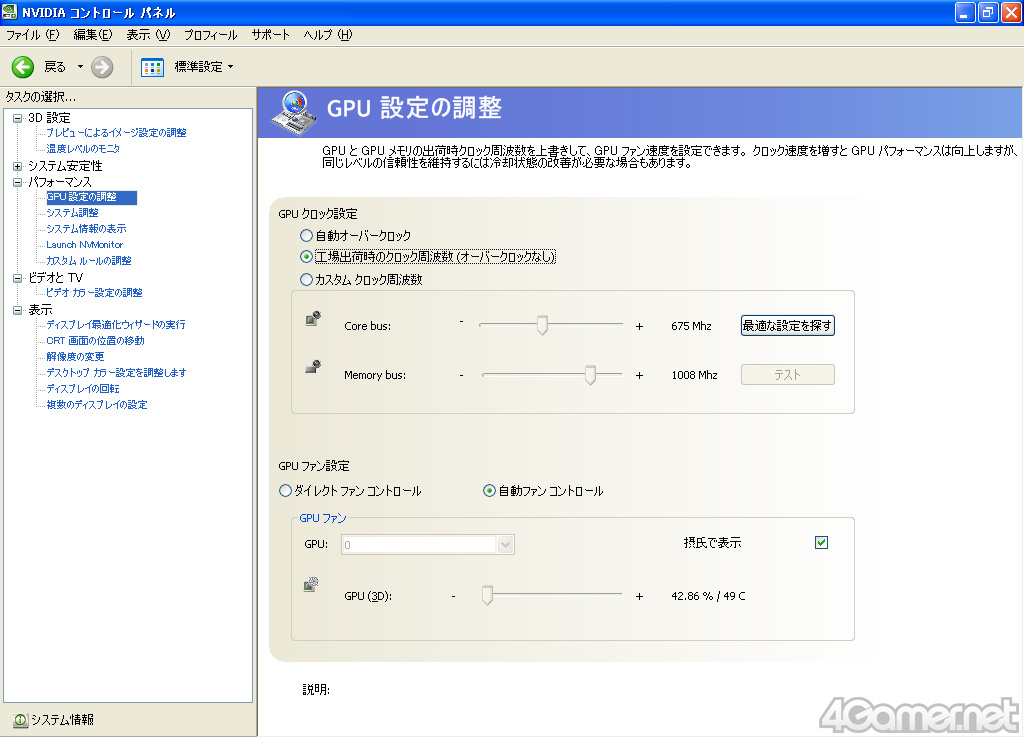Open 温度レベルのモニタ tree link
The width and height of the screenshot is (1024, 738).
click(83, 149)
